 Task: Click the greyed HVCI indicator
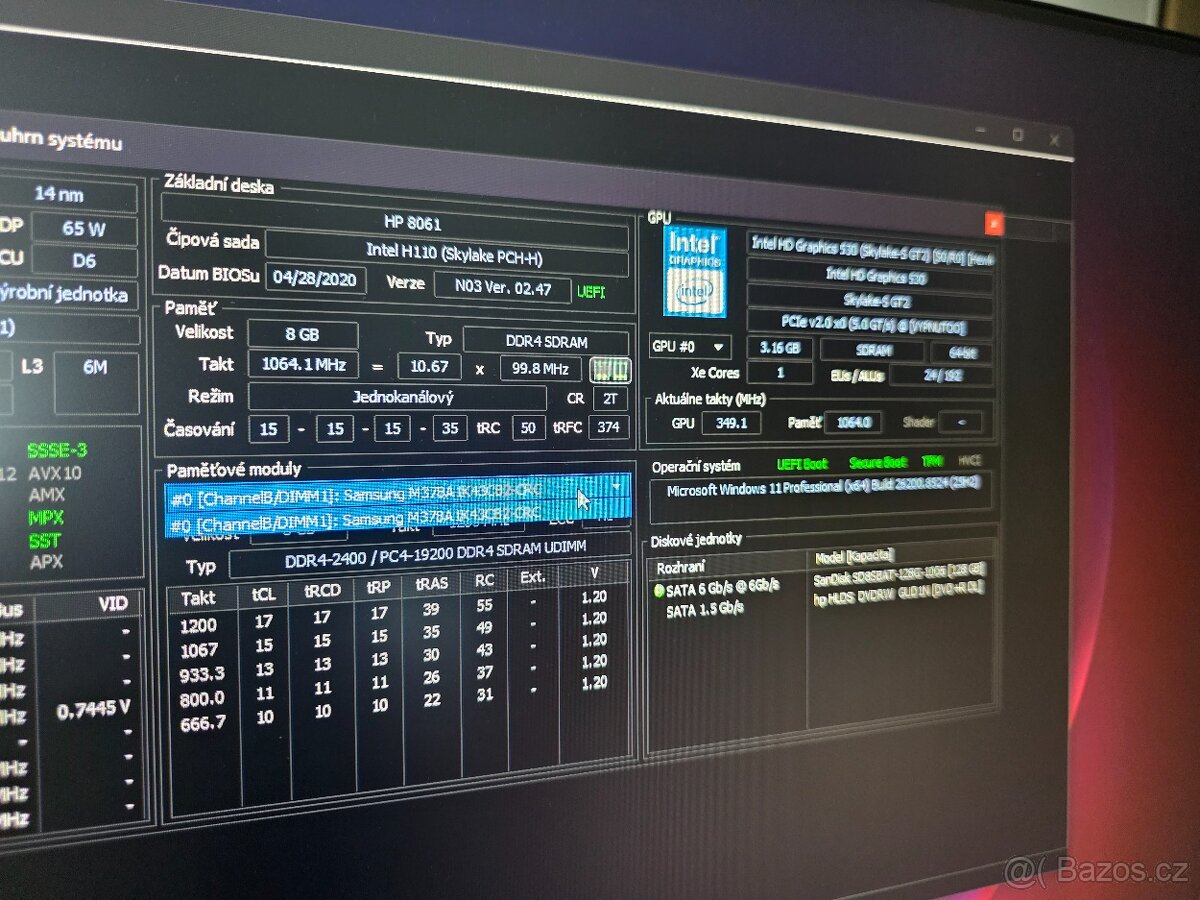970,460
